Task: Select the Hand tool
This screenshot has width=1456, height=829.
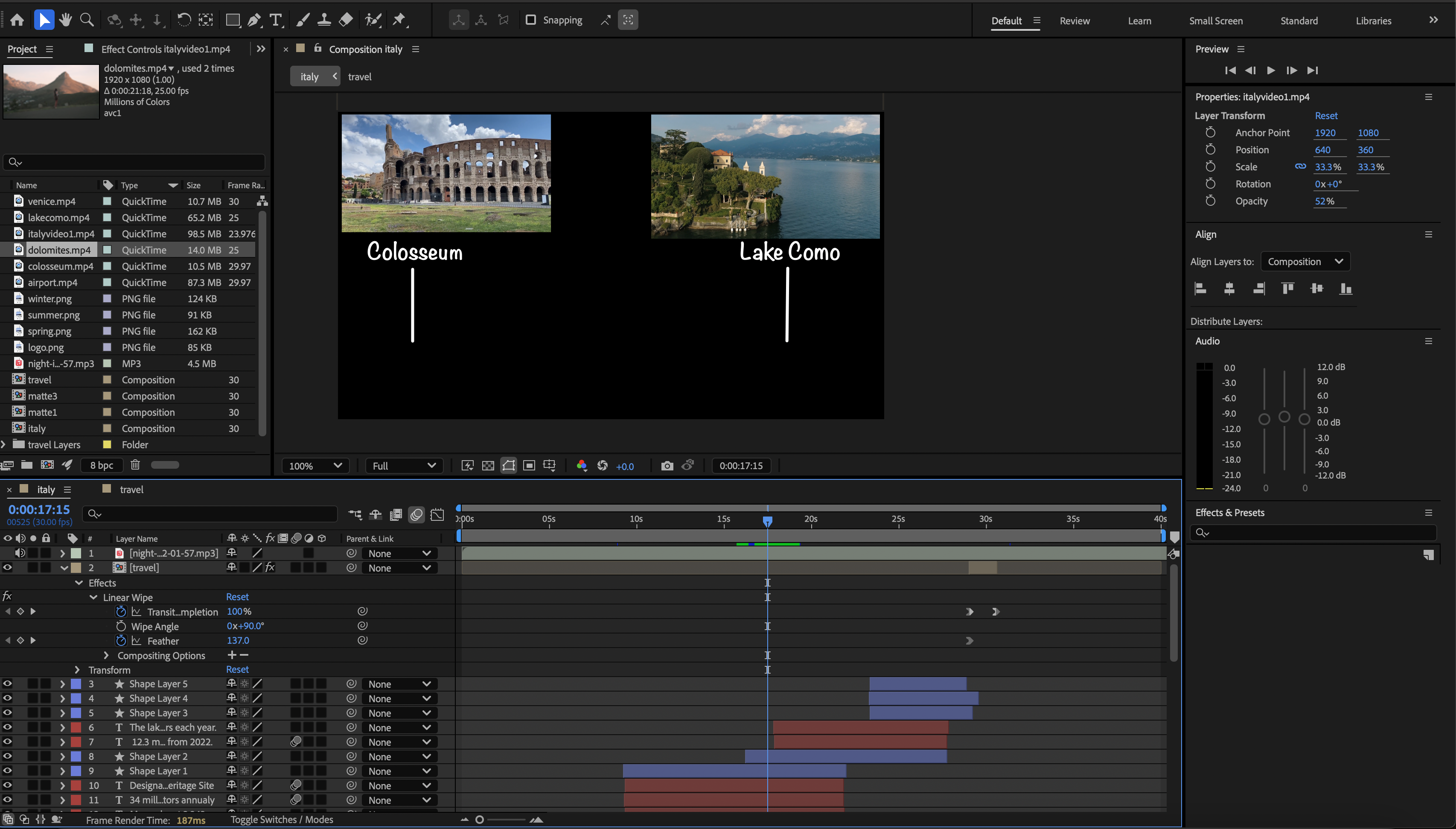Action: (x=65, y=20)
